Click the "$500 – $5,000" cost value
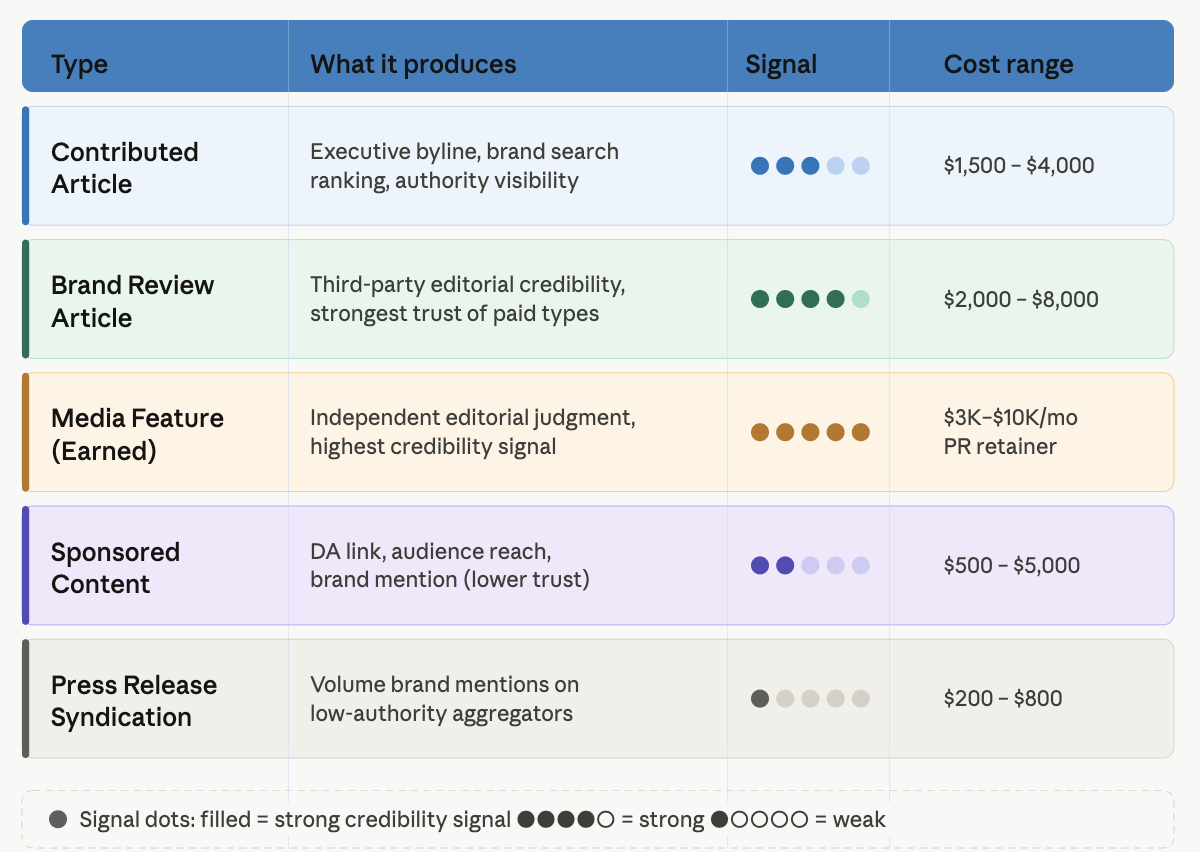Screen dimensions: 1200x852 tap(1012, 565)
